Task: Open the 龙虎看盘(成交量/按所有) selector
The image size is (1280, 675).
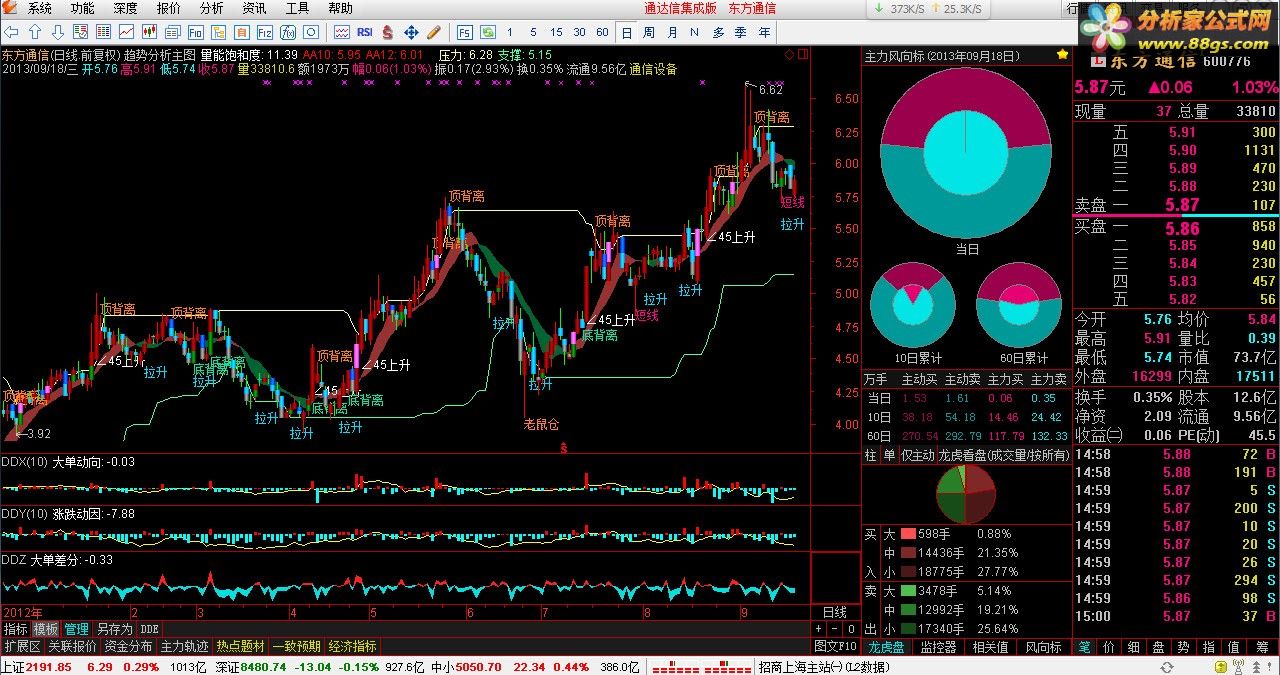Action: (1003, 455)
